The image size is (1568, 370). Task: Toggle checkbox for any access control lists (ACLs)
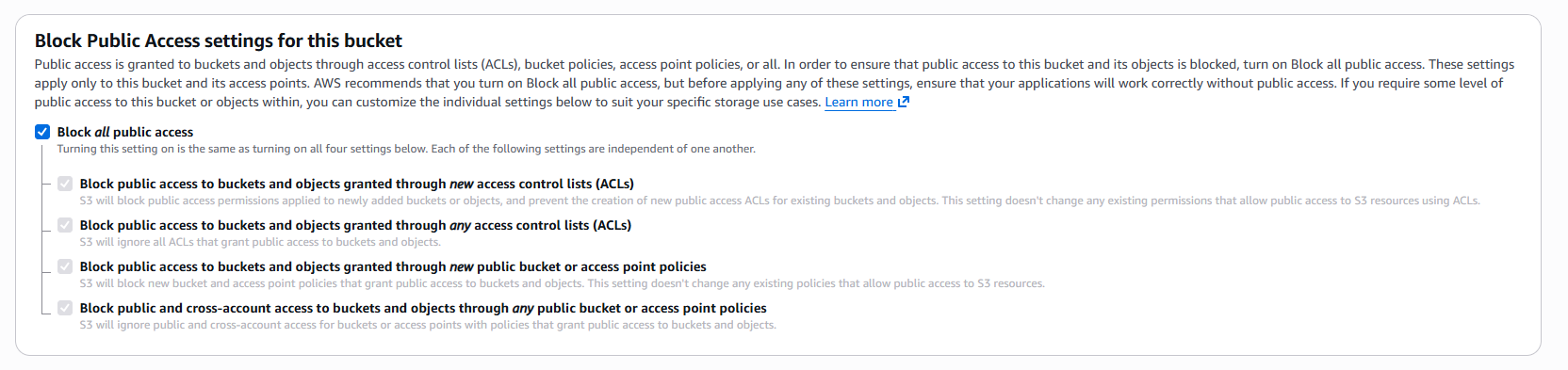(x=65, y=225)
